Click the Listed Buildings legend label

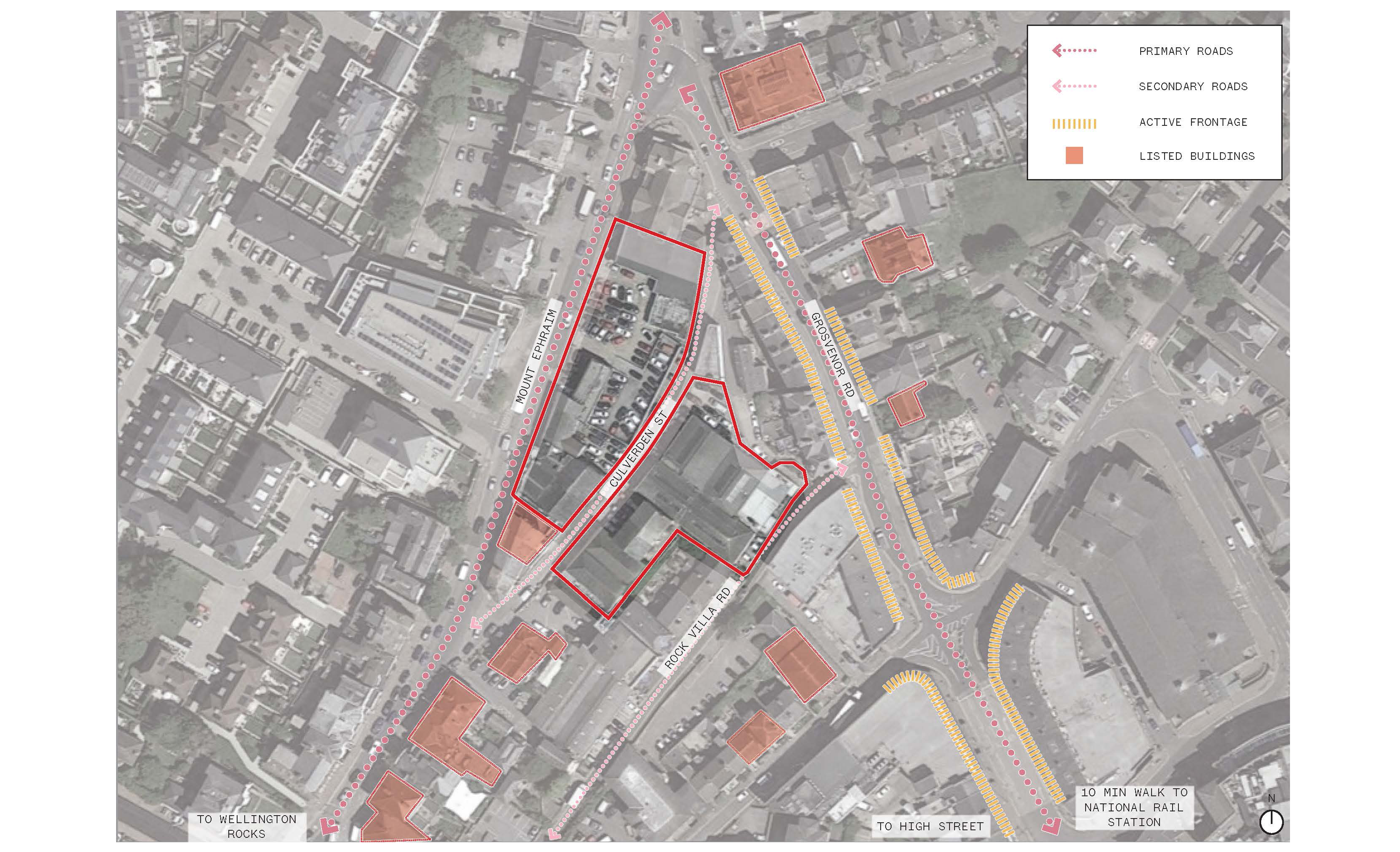point(1197,156)
